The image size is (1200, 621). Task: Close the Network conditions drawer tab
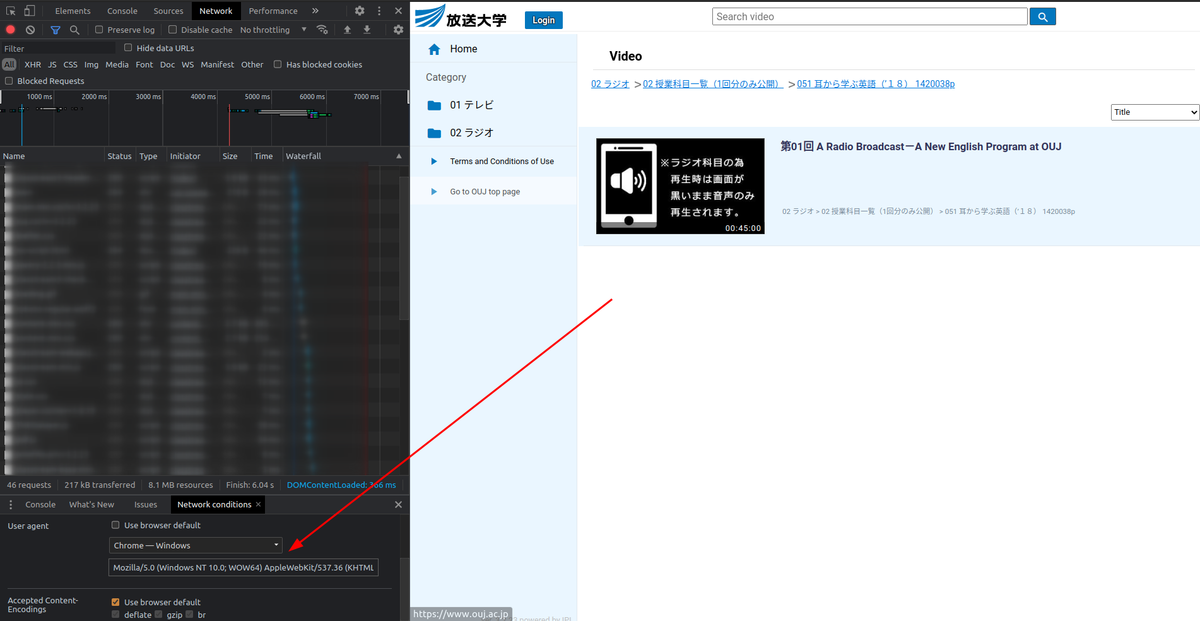pyautogui.click(x=259, y=505)
